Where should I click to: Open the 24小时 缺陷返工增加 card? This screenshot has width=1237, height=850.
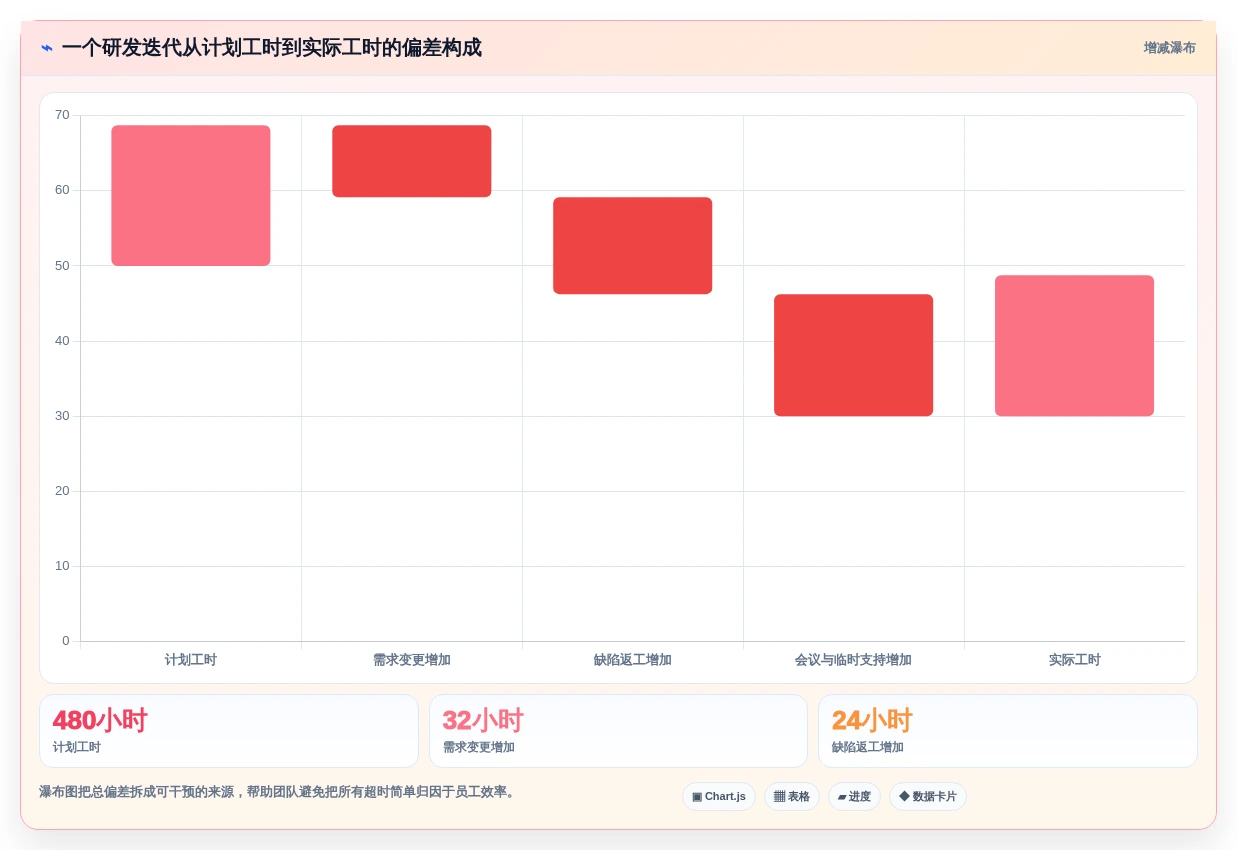pyautogui.click(x=1008, y=731)
